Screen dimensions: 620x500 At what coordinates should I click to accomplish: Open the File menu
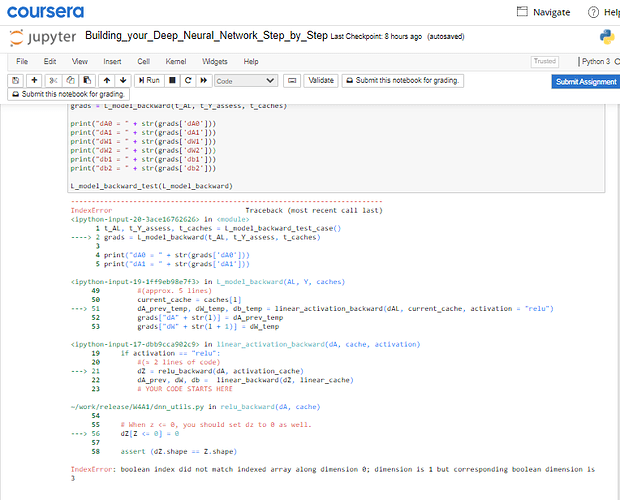[x=20, y=61]
